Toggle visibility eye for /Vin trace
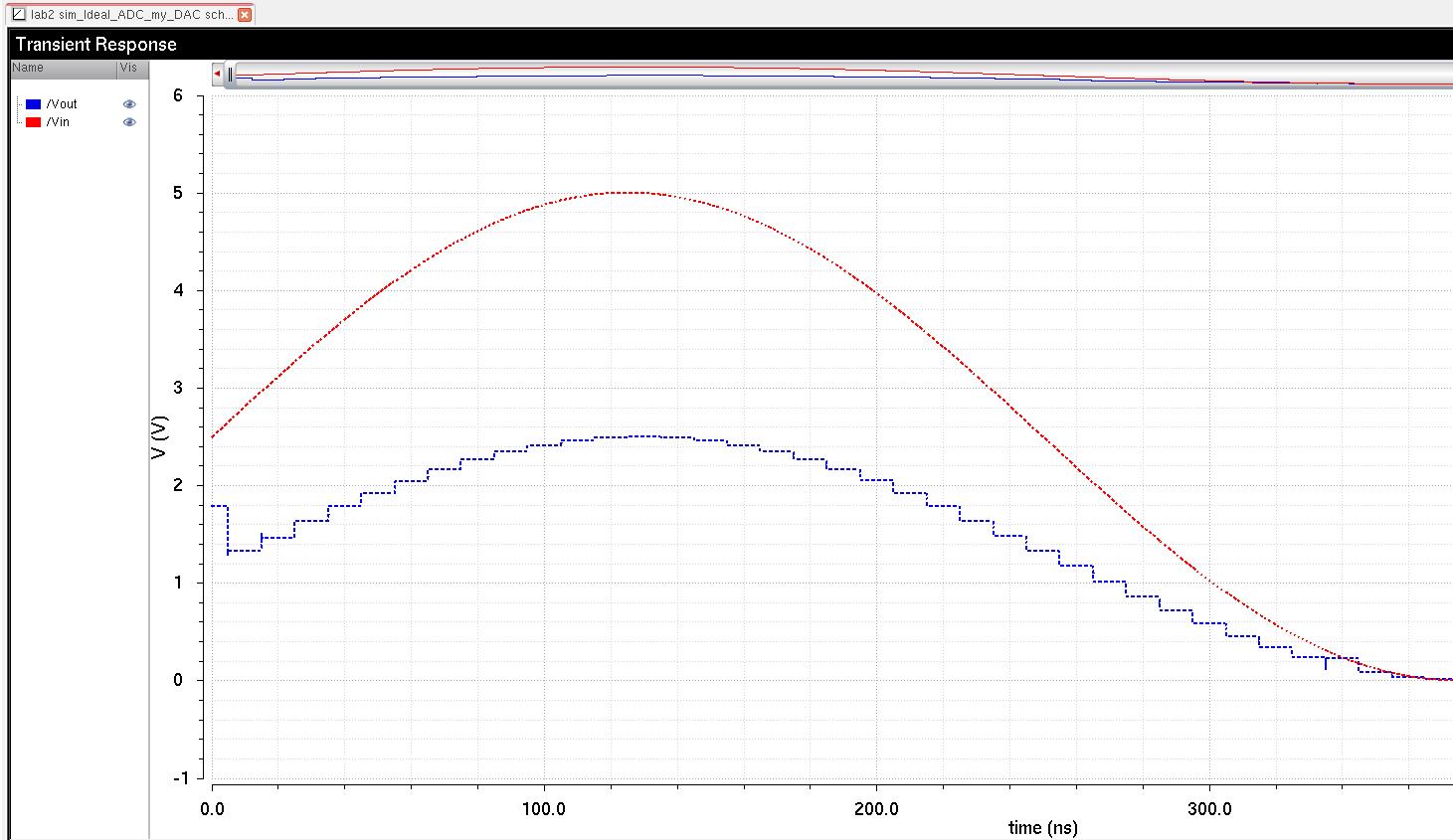The width and height of the screenshot is (1453, 840). click(x=129, y=122)
